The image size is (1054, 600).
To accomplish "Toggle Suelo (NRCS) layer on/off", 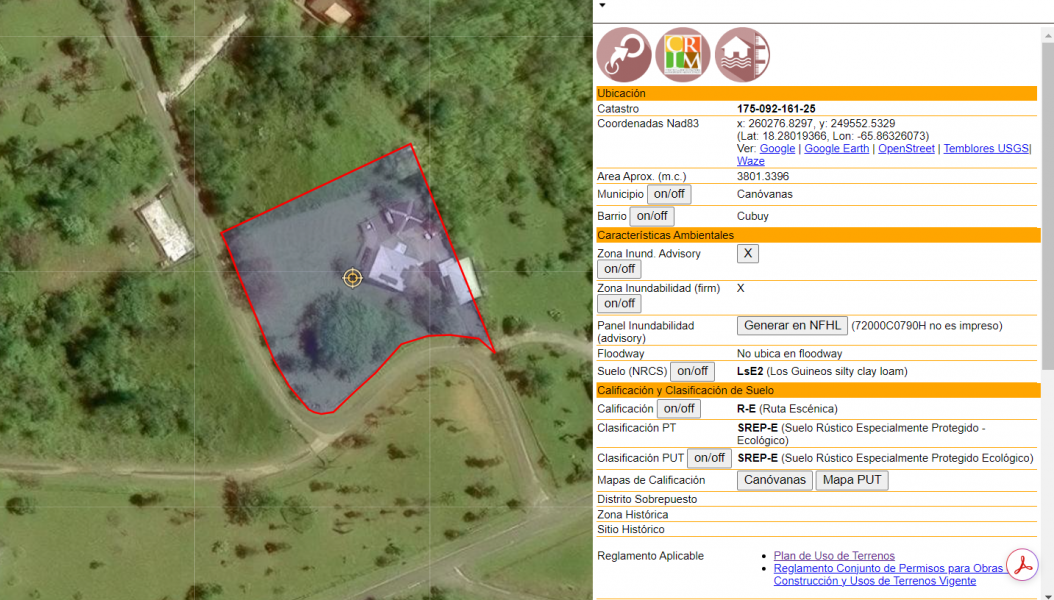I will (692, 371).
